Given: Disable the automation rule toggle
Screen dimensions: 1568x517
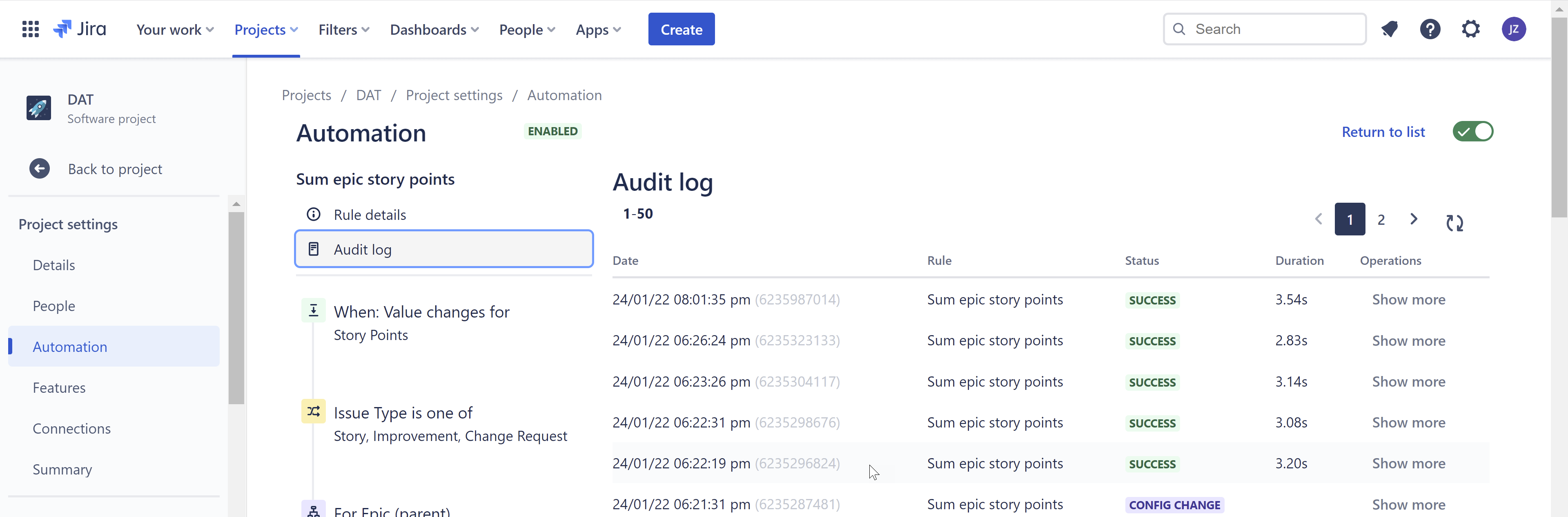Looking at the screenshot, I should click(x=1473, y=131).
